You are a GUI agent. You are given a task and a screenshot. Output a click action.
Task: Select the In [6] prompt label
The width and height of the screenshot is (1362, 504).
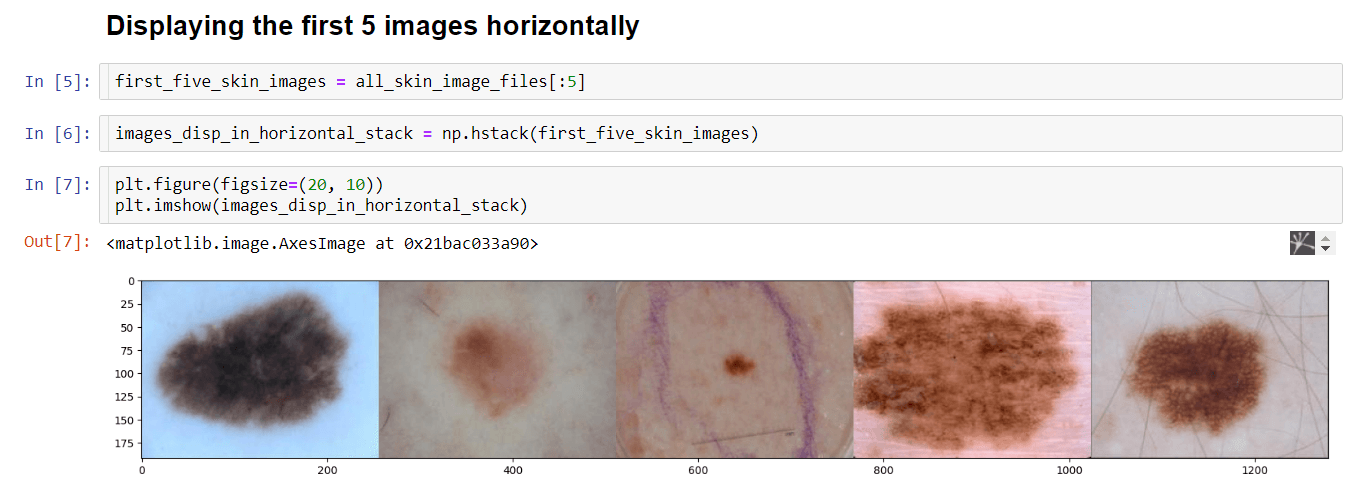coord(57,133)
